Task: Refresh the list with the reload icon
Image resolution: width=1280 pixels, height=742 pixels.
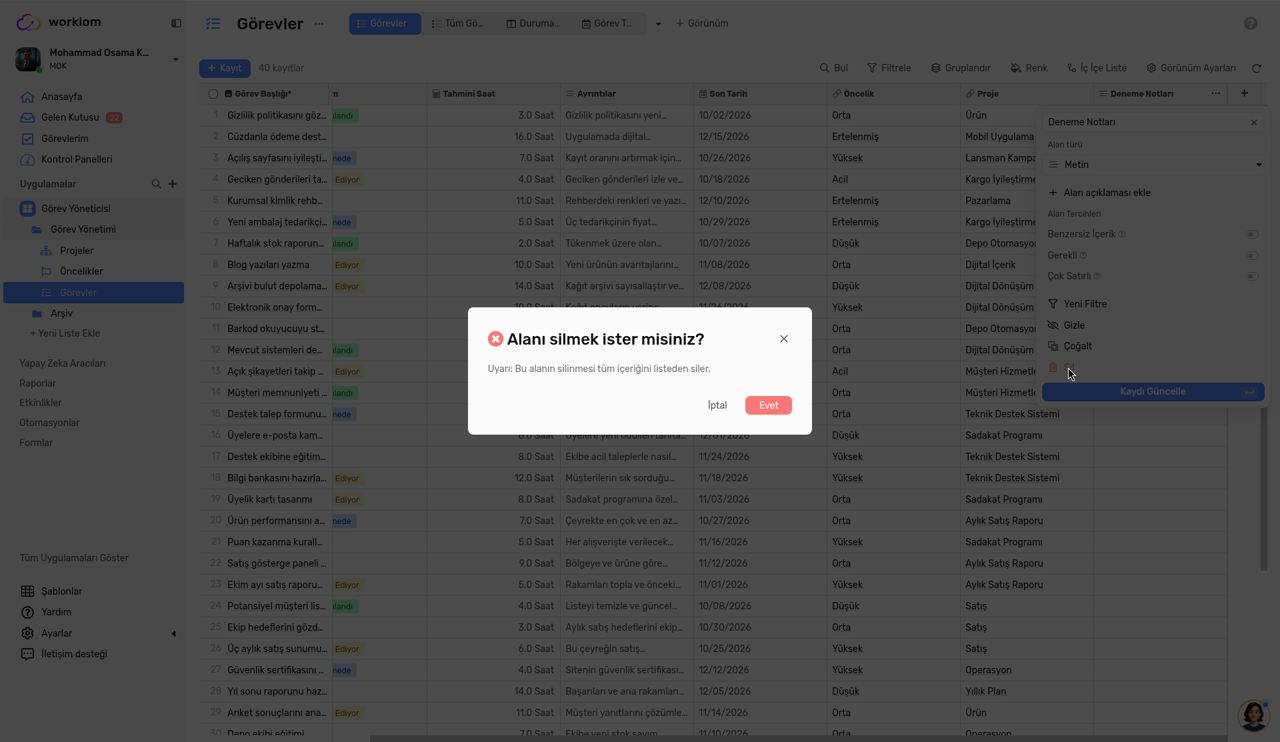Action: (x=1257, y=68)
